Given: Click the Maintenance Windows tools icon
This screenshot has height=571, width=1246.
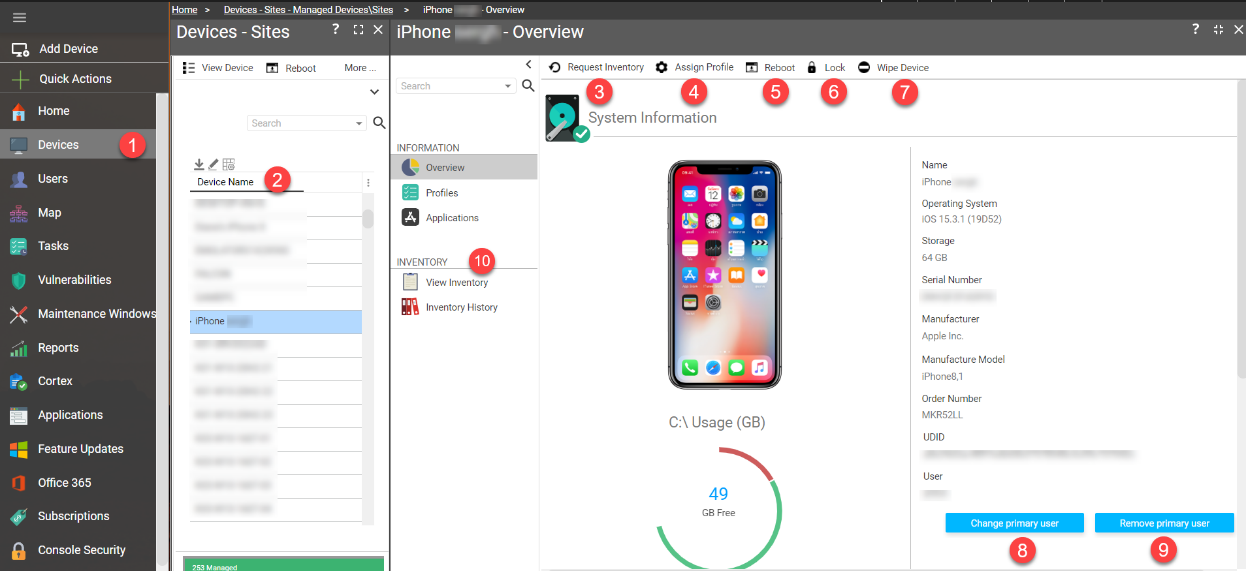Looking at the screenshot, I should click(18, 314).
